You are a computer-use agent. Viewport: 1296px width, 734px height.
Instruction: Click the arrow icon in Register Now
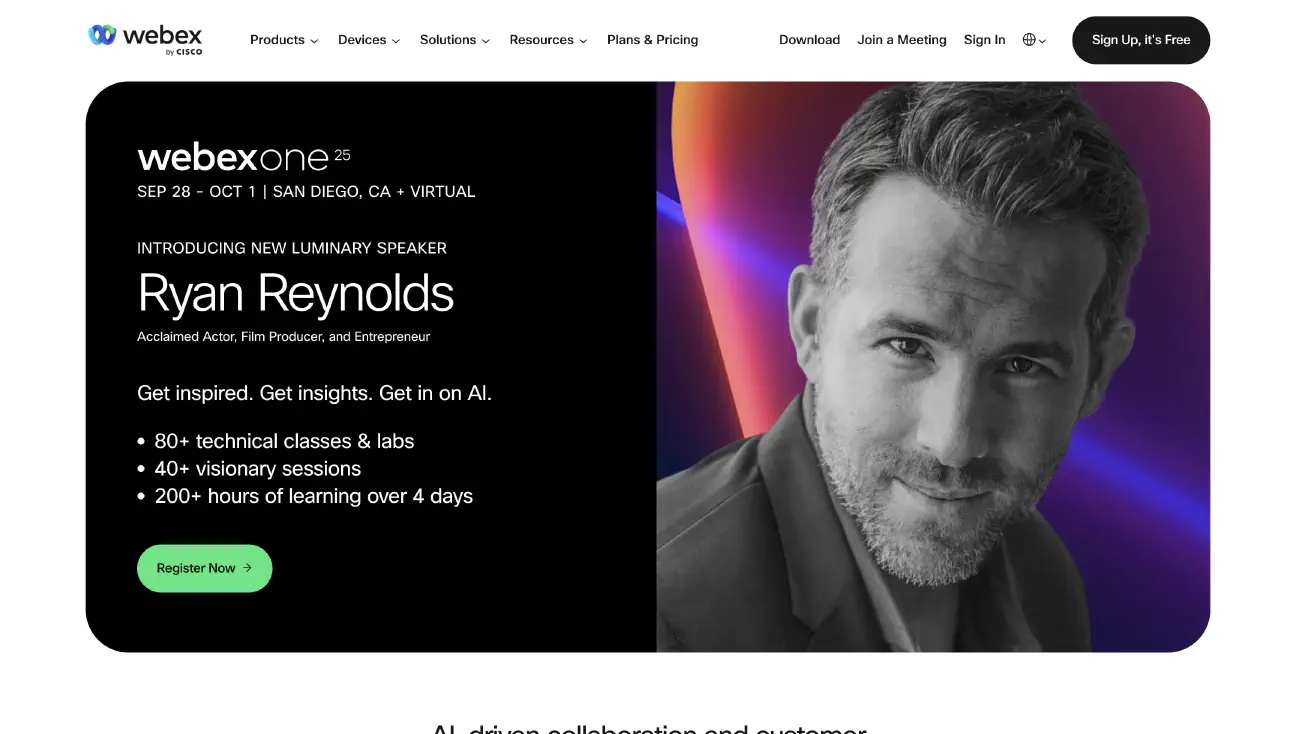pos(247,568)
